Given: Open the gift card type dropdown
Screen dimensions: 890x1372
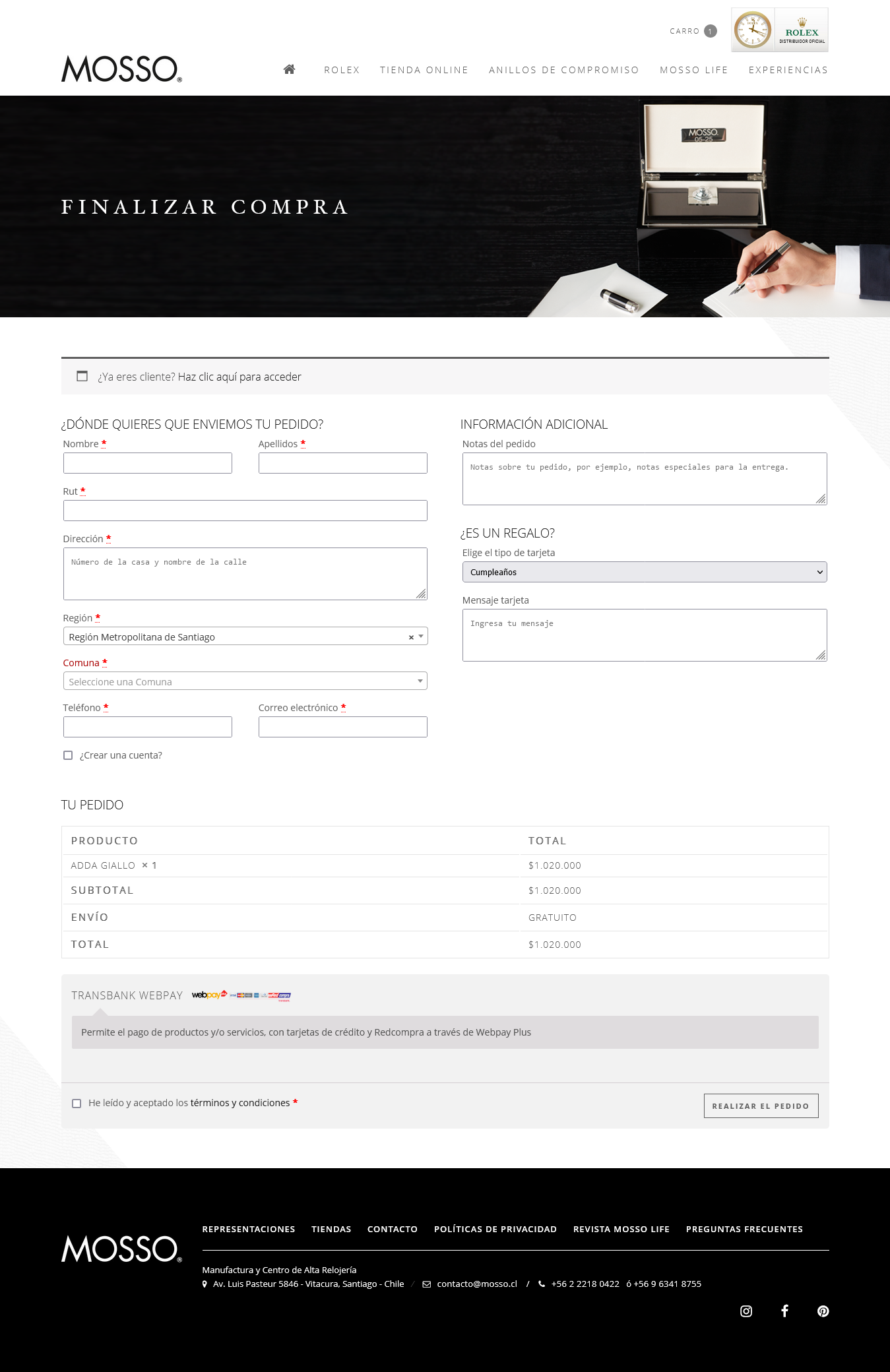Looking at the screenshot, I should [x=644, y=572].
